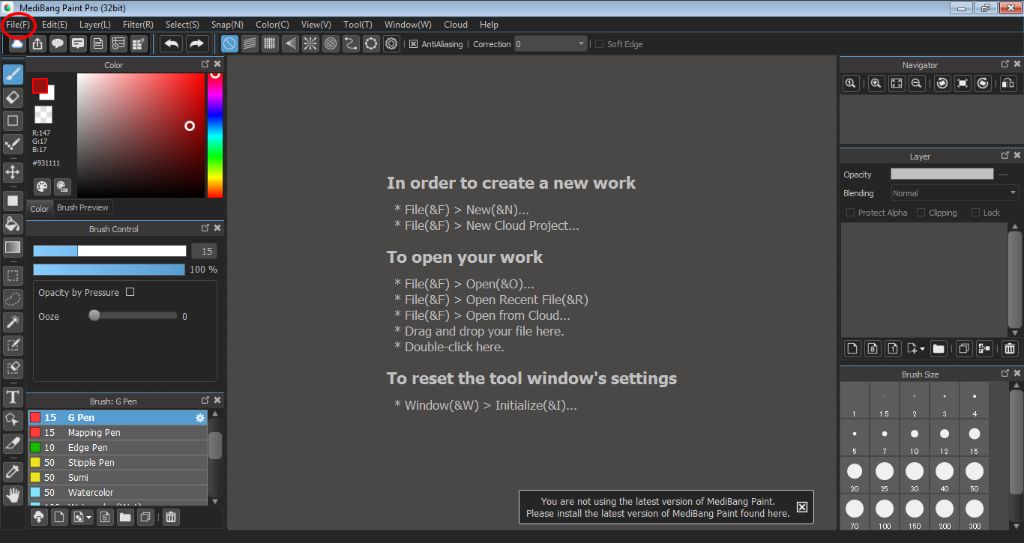This screenshot has height=543, width=1024.
Task: Open the File menu
Action: click(x=18, y=24)
